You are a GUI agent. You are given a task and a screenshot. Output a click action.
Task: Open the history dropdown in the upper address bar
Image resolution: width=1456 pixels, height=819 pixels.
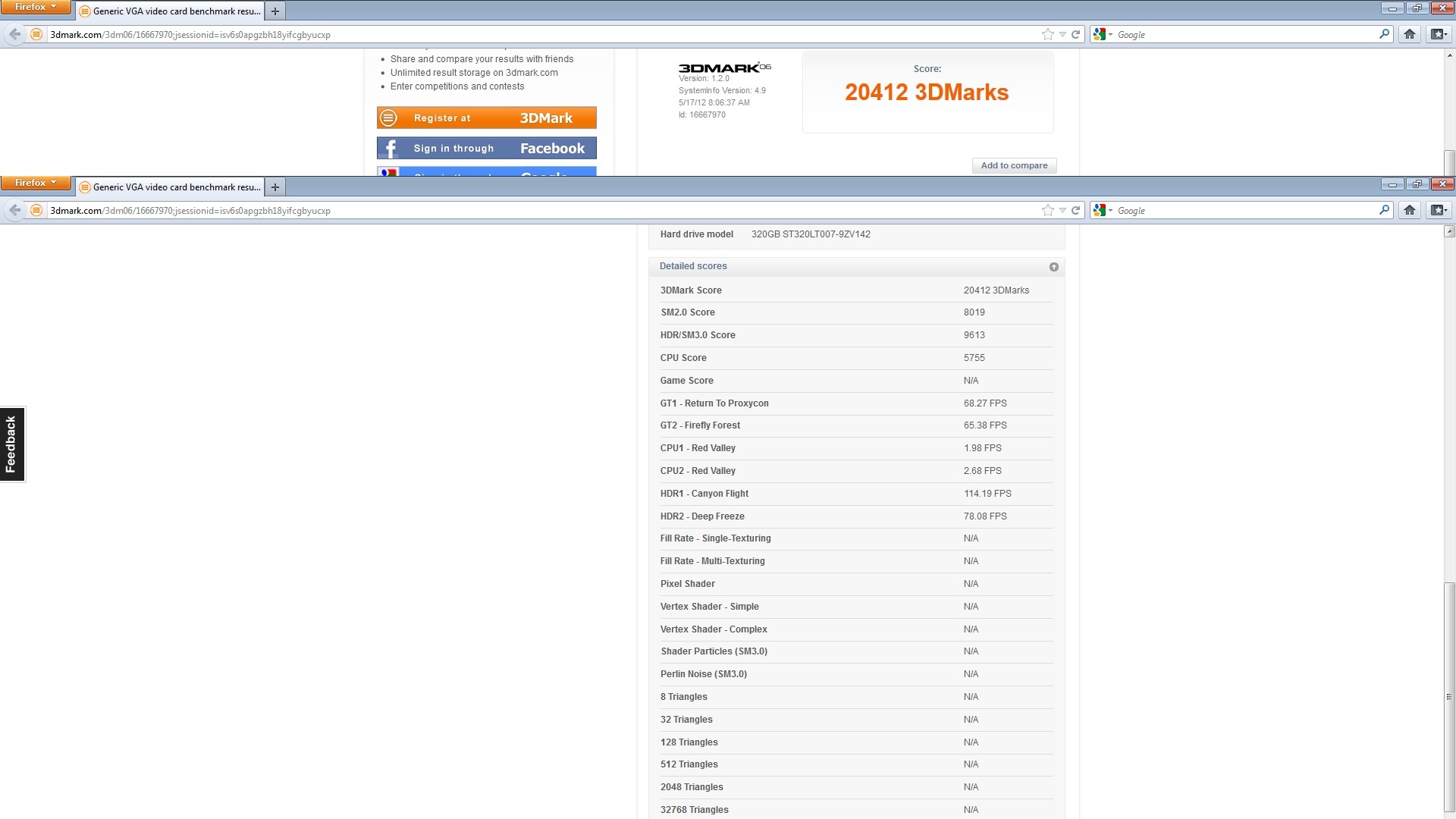1062,34
